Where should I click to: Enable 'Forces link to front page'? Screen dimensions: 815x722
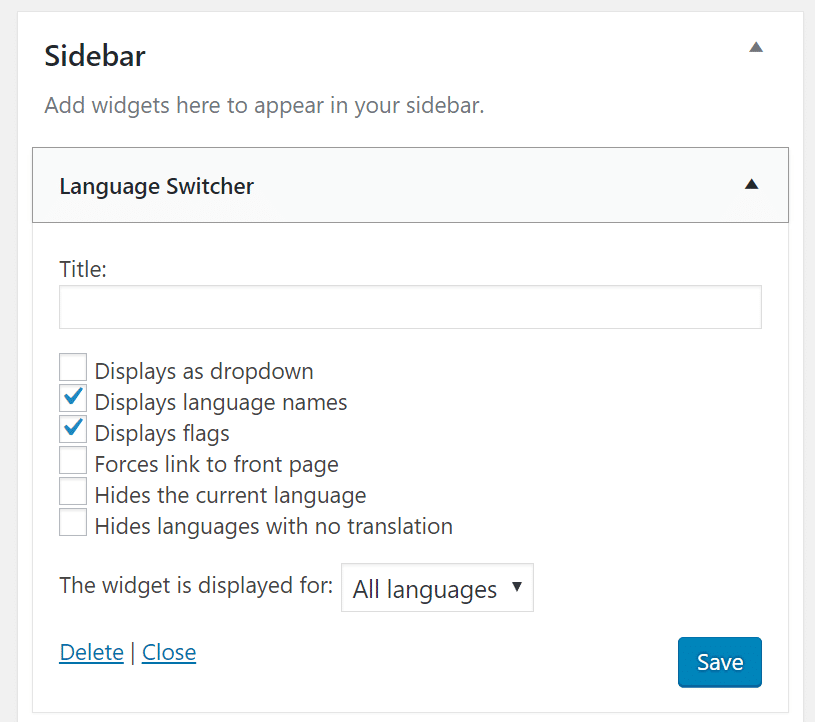tap(72, 460)
